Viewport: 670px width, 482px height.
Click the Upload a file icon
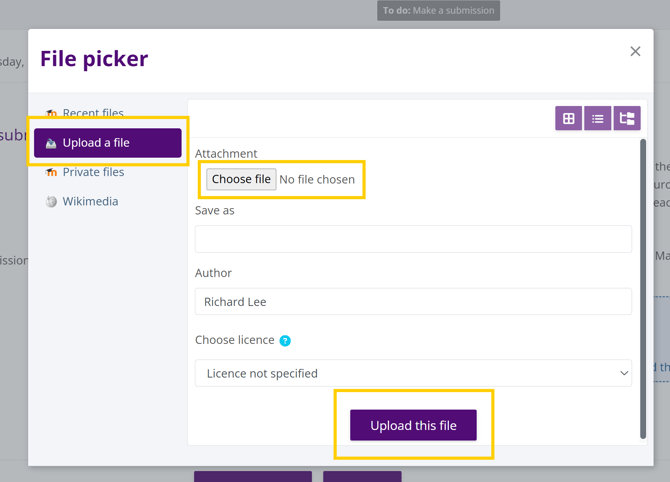click(x=51, y=143)
